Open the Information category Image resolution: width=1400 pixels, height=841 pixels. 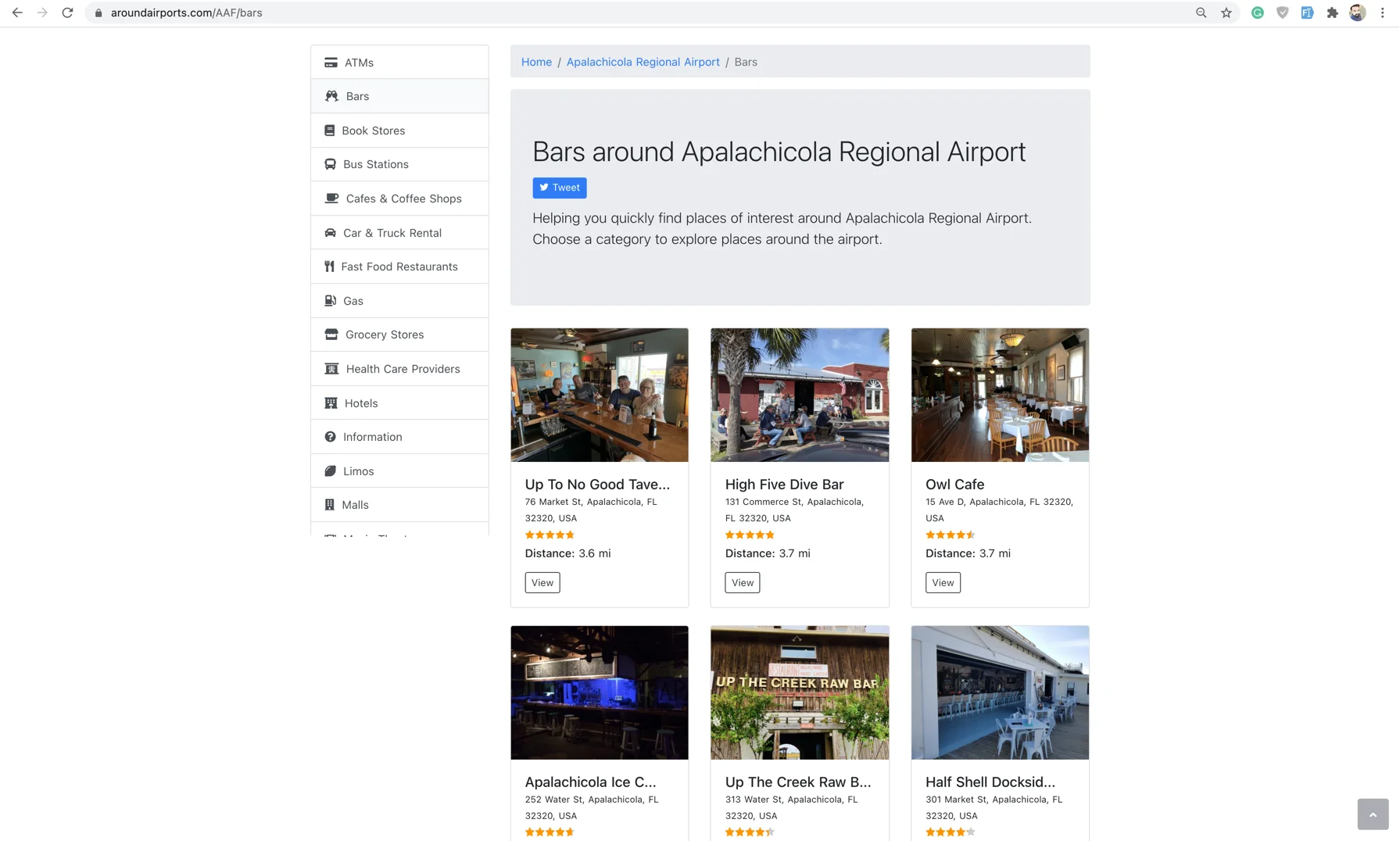coord(399,437)
